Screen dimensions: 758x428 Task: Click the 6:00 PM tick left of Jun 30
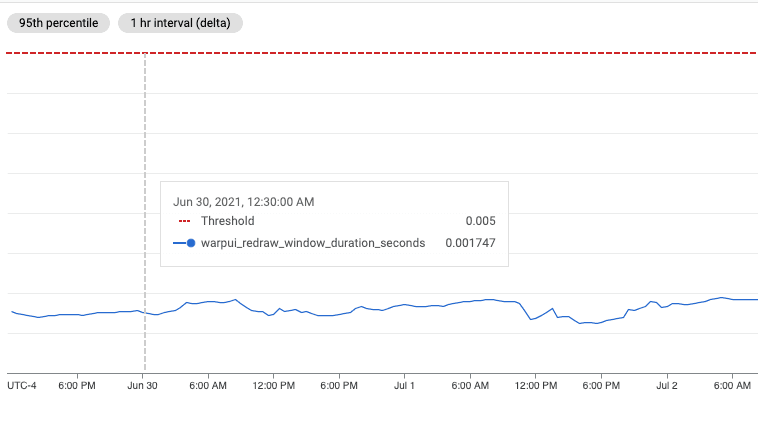(x=78, y=384)
